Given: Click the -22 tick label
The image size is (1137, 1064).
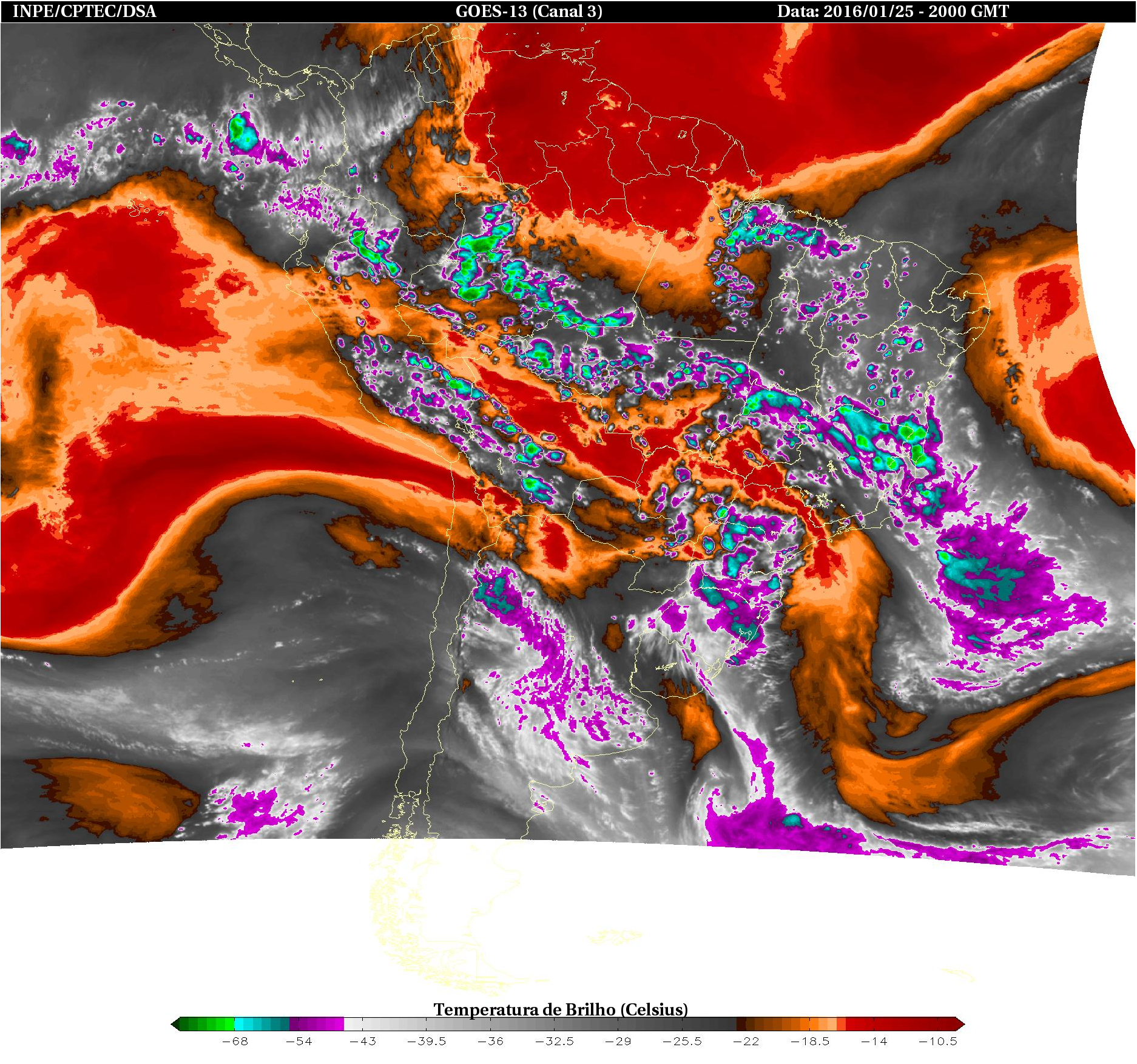Looking at the screenshot, I should click(x=746, y=1042).
